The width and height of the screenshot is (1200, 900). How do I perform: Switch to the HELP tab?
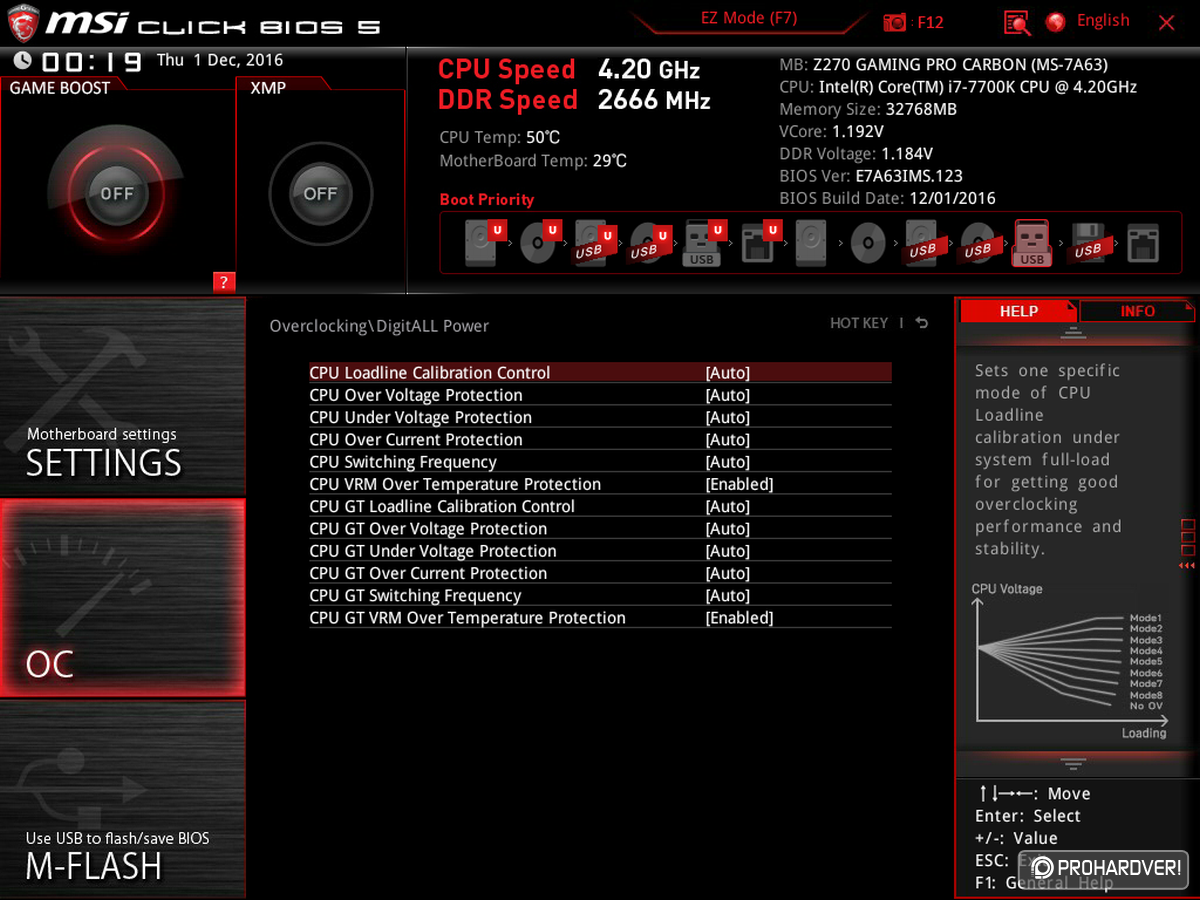point(1019,311)
